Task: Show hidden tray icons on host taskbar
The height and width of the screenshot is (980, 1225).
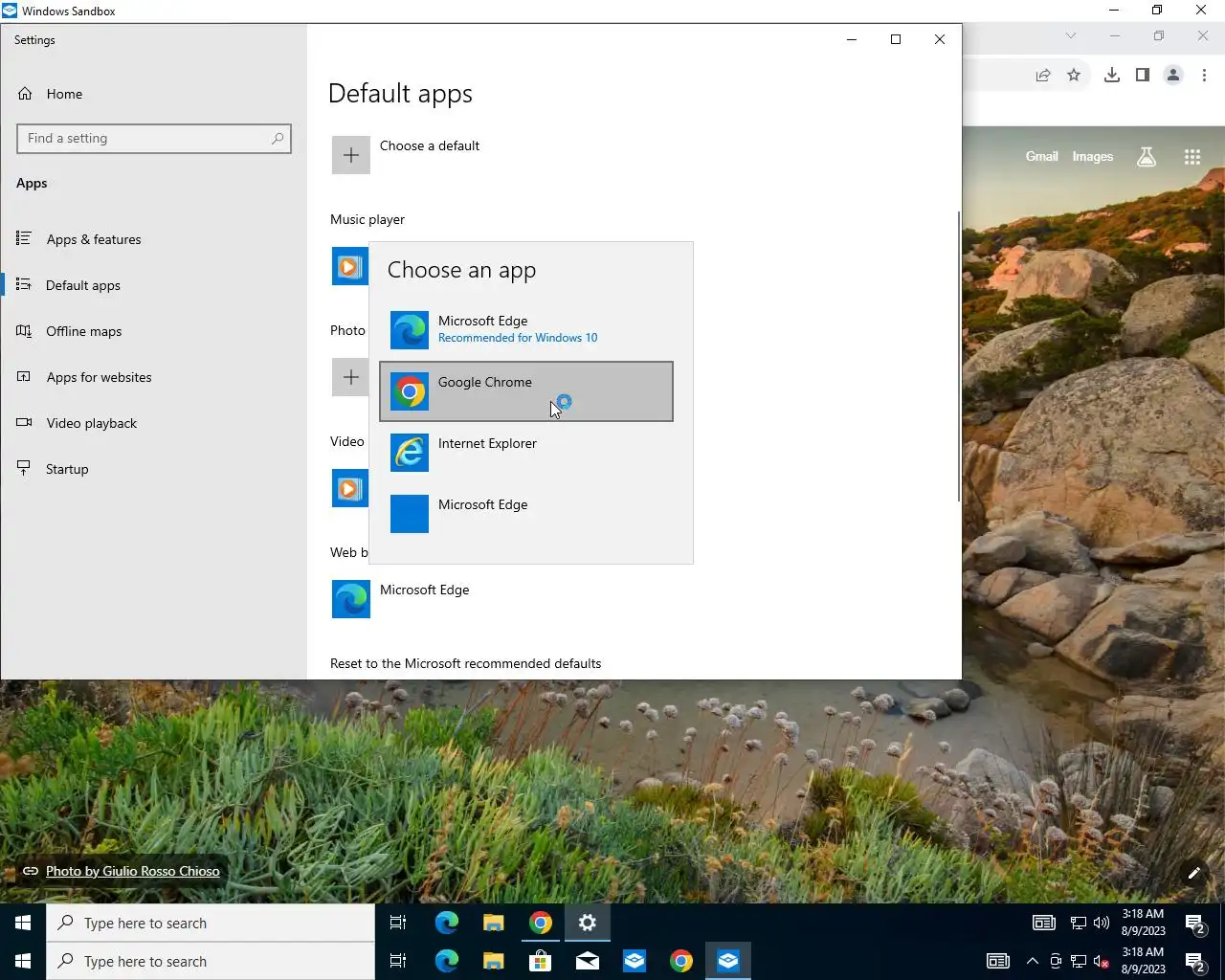Action: click(x=1033, y=961)
